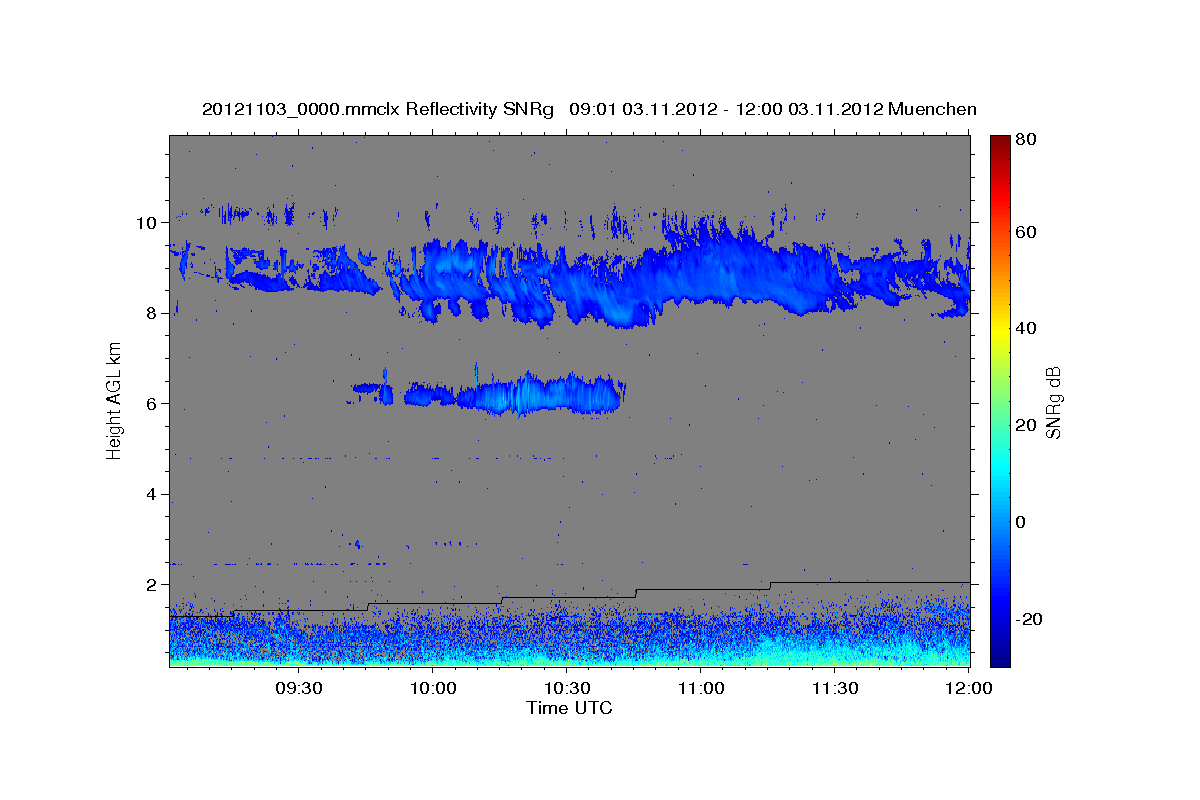Screen dimensions: 1200x800
Task: Click the 'SNRg dB' colorbar label
Action: point(1052,402)
